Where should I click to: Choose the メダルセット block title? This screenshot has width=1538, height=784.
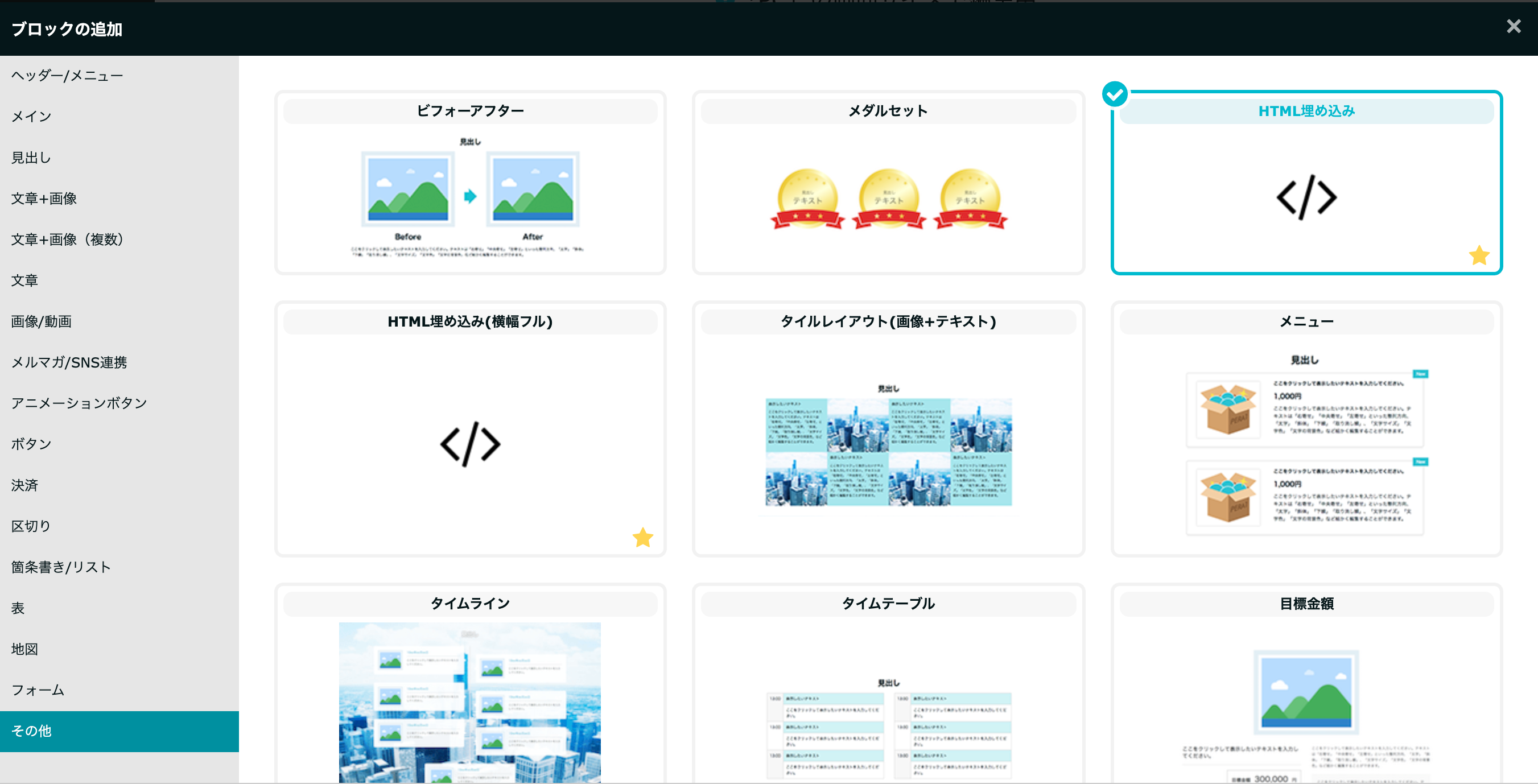point(888,111)
